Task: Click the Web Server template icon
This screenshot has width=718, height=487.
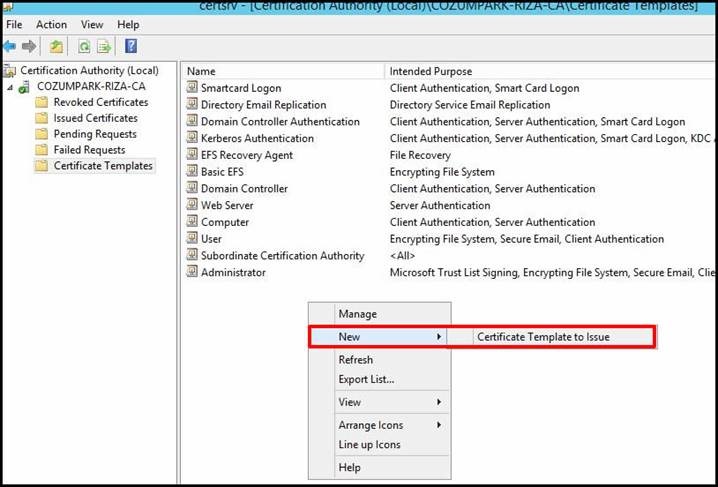Action: click(x=192, y=205)
